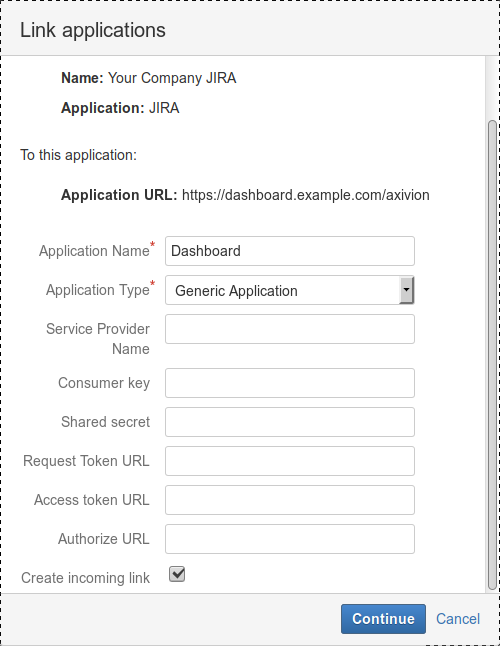This screenshot has height=646, width=500.
Task: Focus the Access token URL field
Action: 290,500
